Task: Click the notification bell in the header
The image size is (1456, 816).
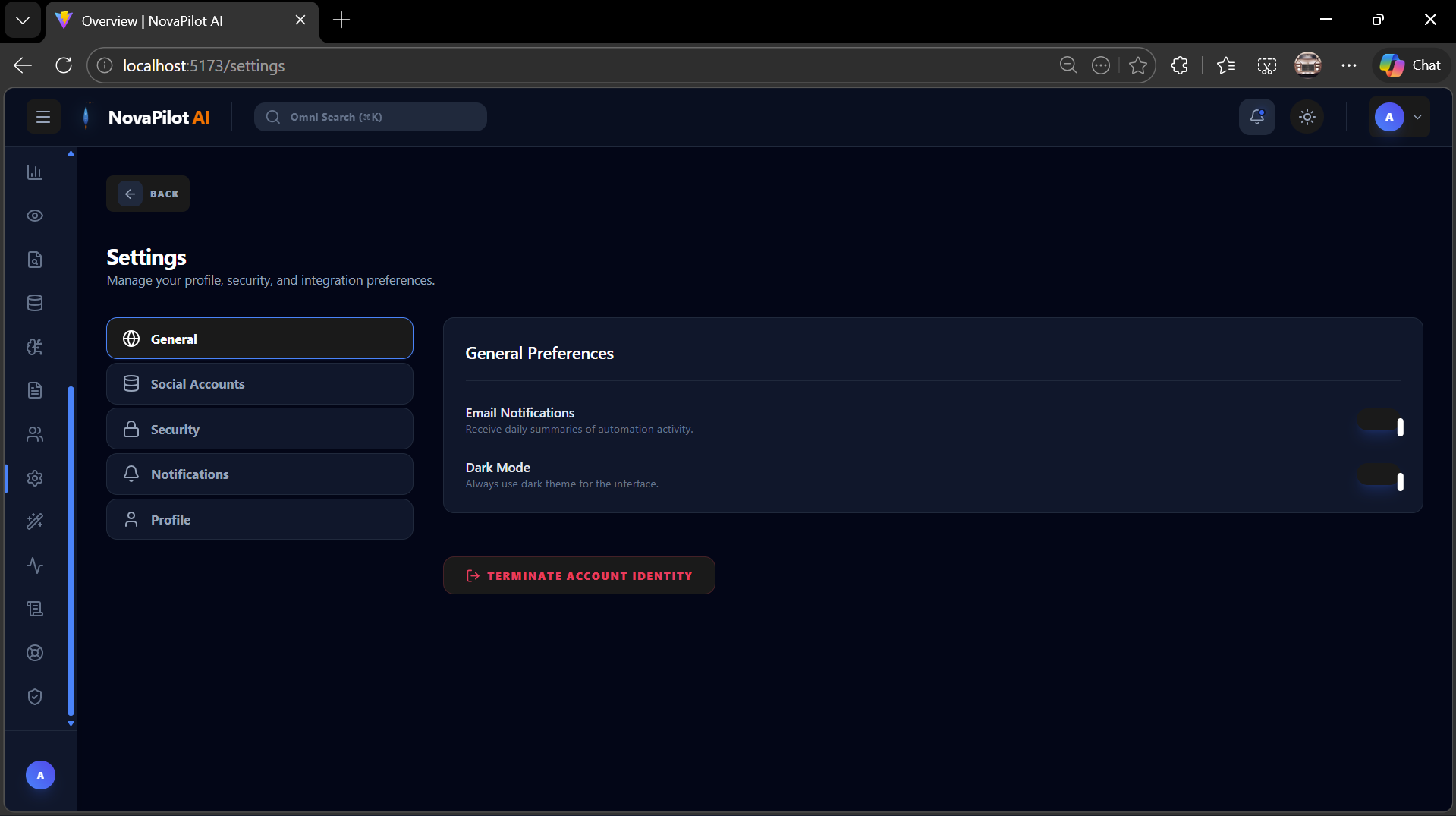Action: coord(1257,117)
